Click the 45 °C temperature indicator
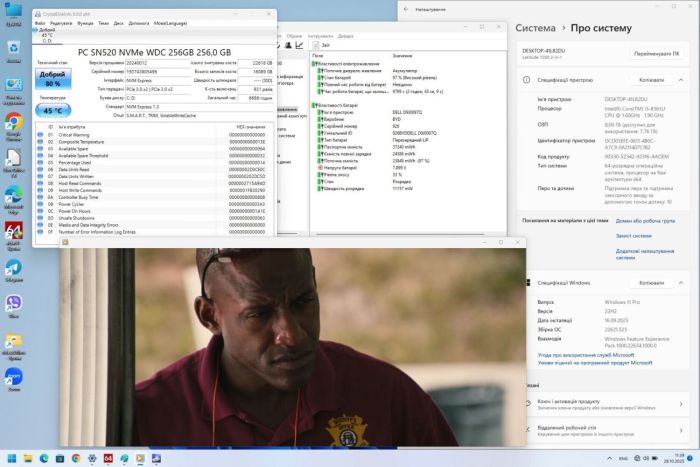The image size is (700, 467). click(53, 110)
